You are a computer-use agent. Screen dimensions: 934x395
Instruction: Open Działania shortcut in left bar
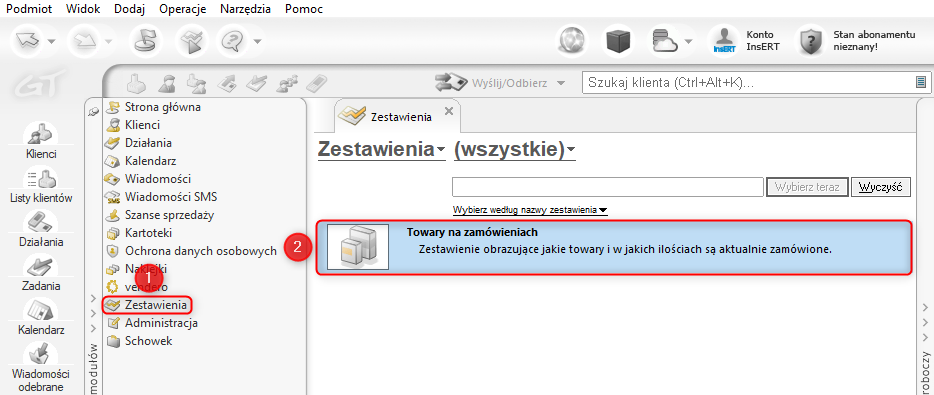(x=41, y=229)
